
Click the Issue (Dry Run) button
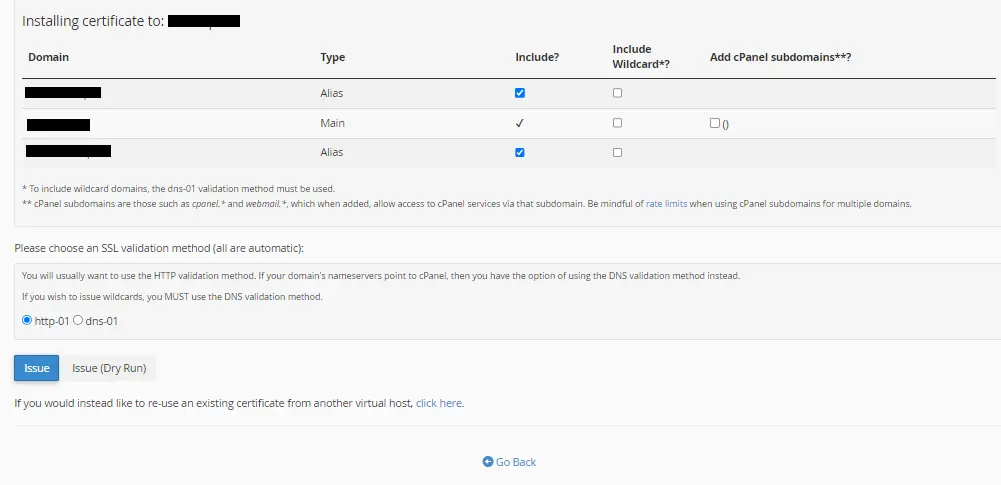109,368
